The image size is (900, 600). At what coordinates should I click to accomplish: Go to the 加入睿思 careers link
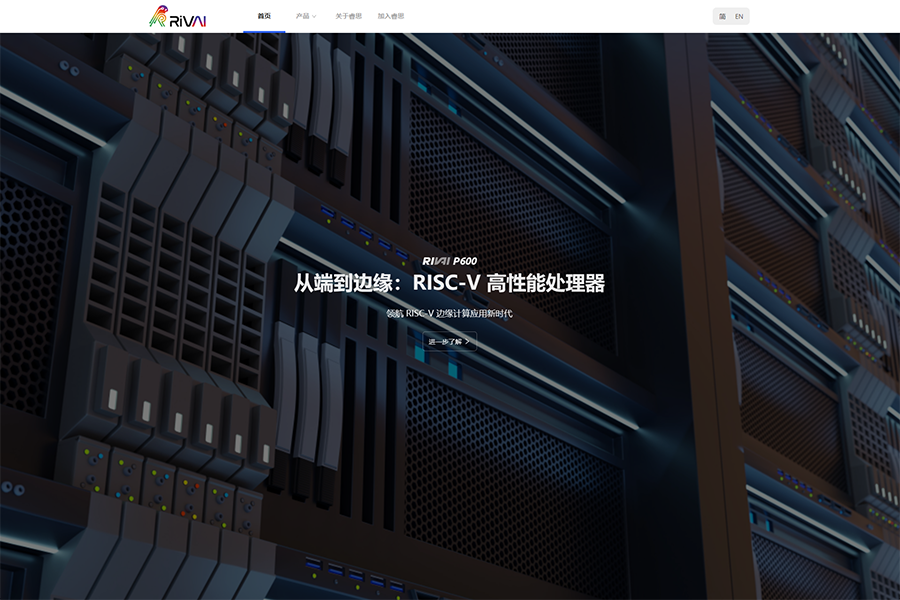click(x=391, y=16)
